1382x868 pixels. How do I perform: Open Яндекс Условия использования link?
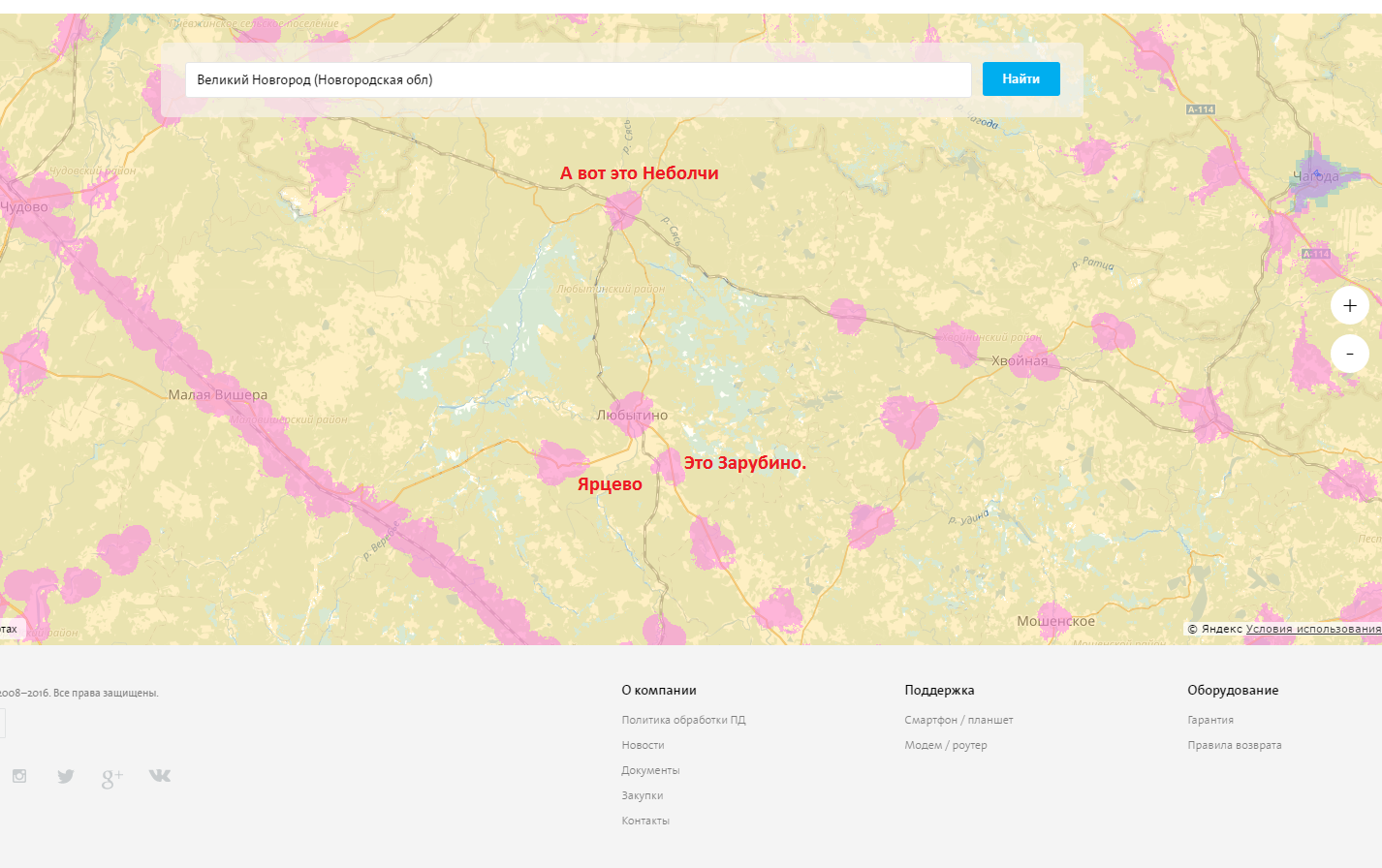pos(1313,629)
